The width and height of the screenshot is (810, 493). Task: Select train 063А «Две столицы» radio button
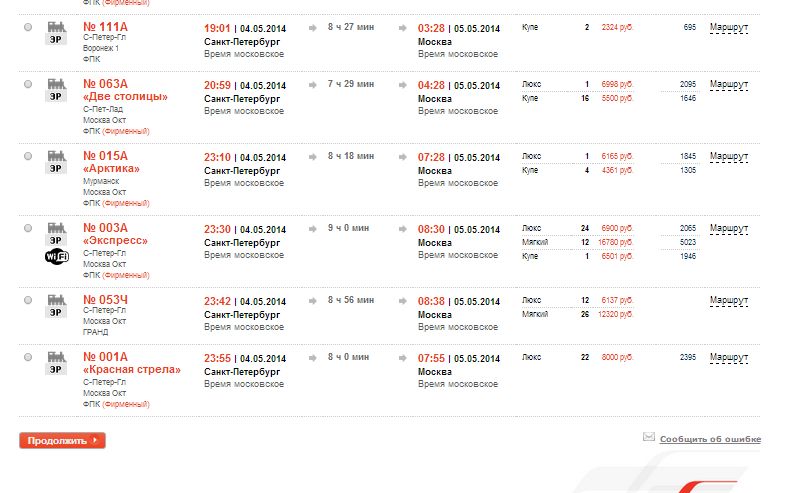pos(27,84)
